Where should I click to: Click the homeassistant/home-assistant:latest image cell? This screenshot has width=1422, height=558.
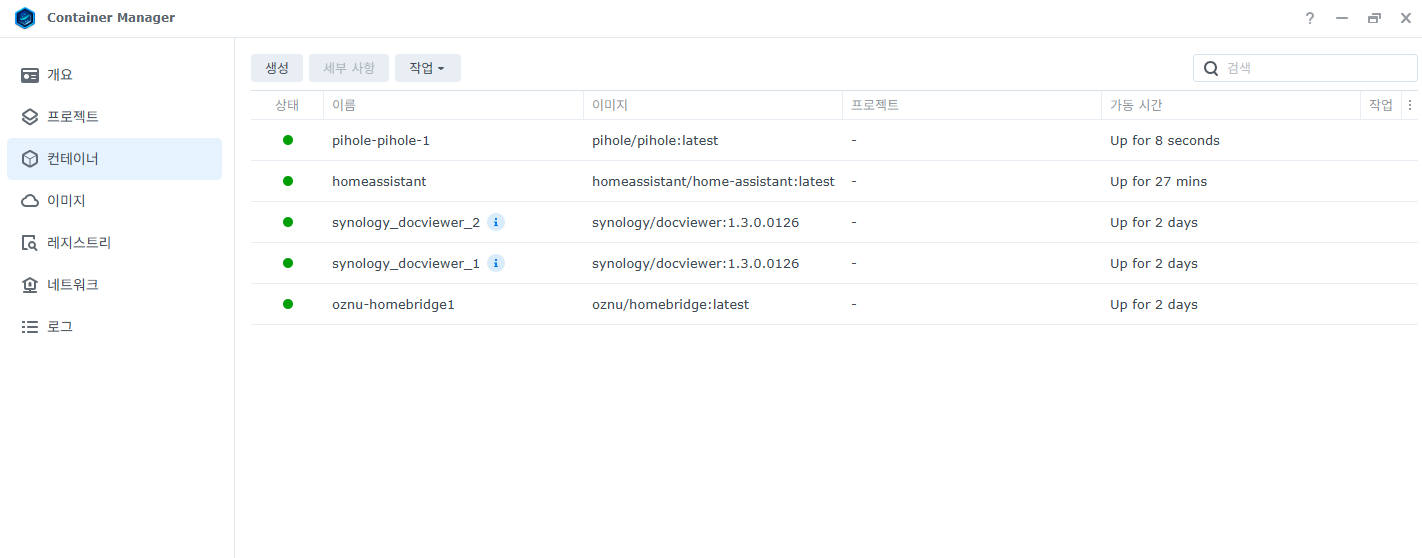click(x=713, y=181)
